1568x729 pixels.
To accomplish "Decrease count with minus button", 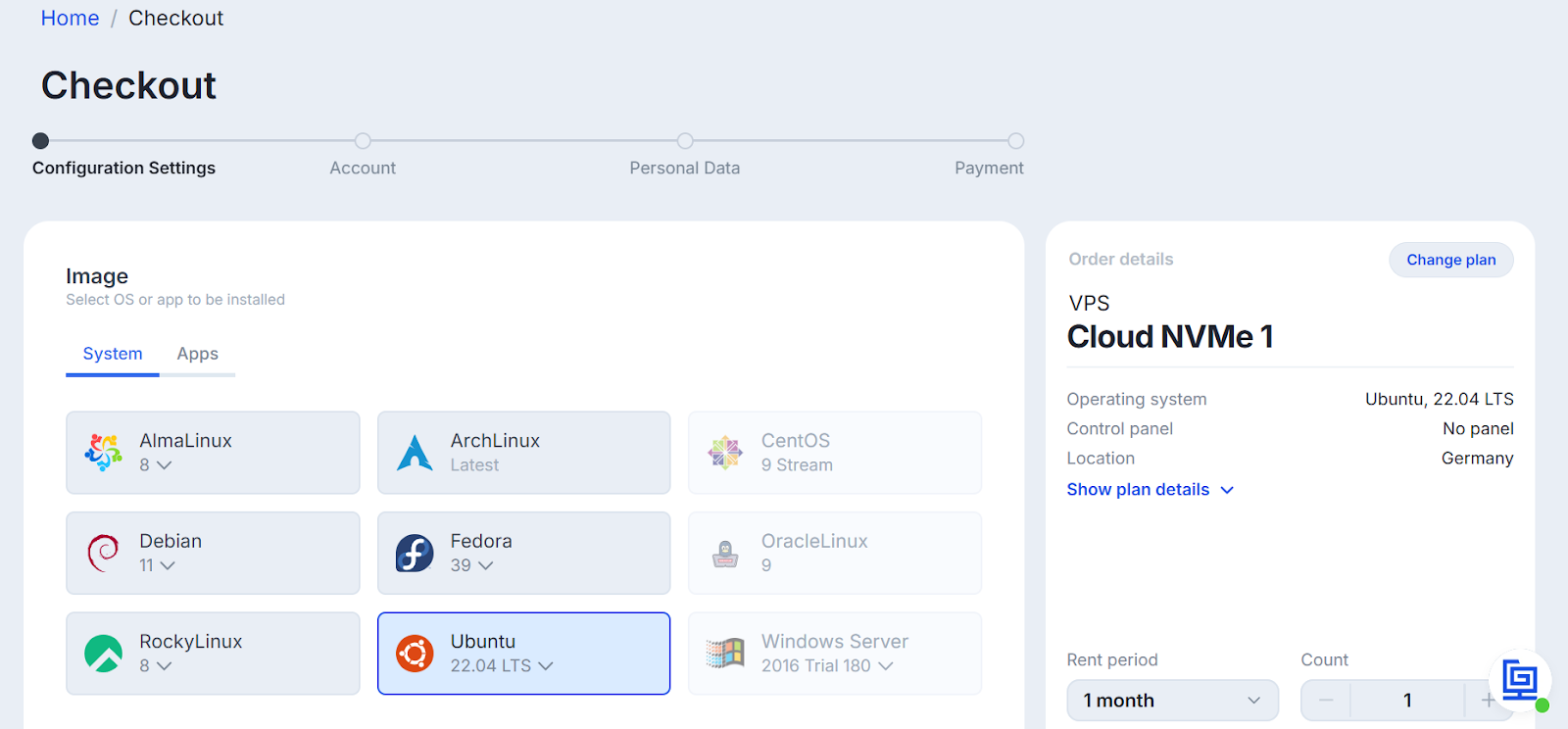I will pyautogui.click(x=1326, y=701).
